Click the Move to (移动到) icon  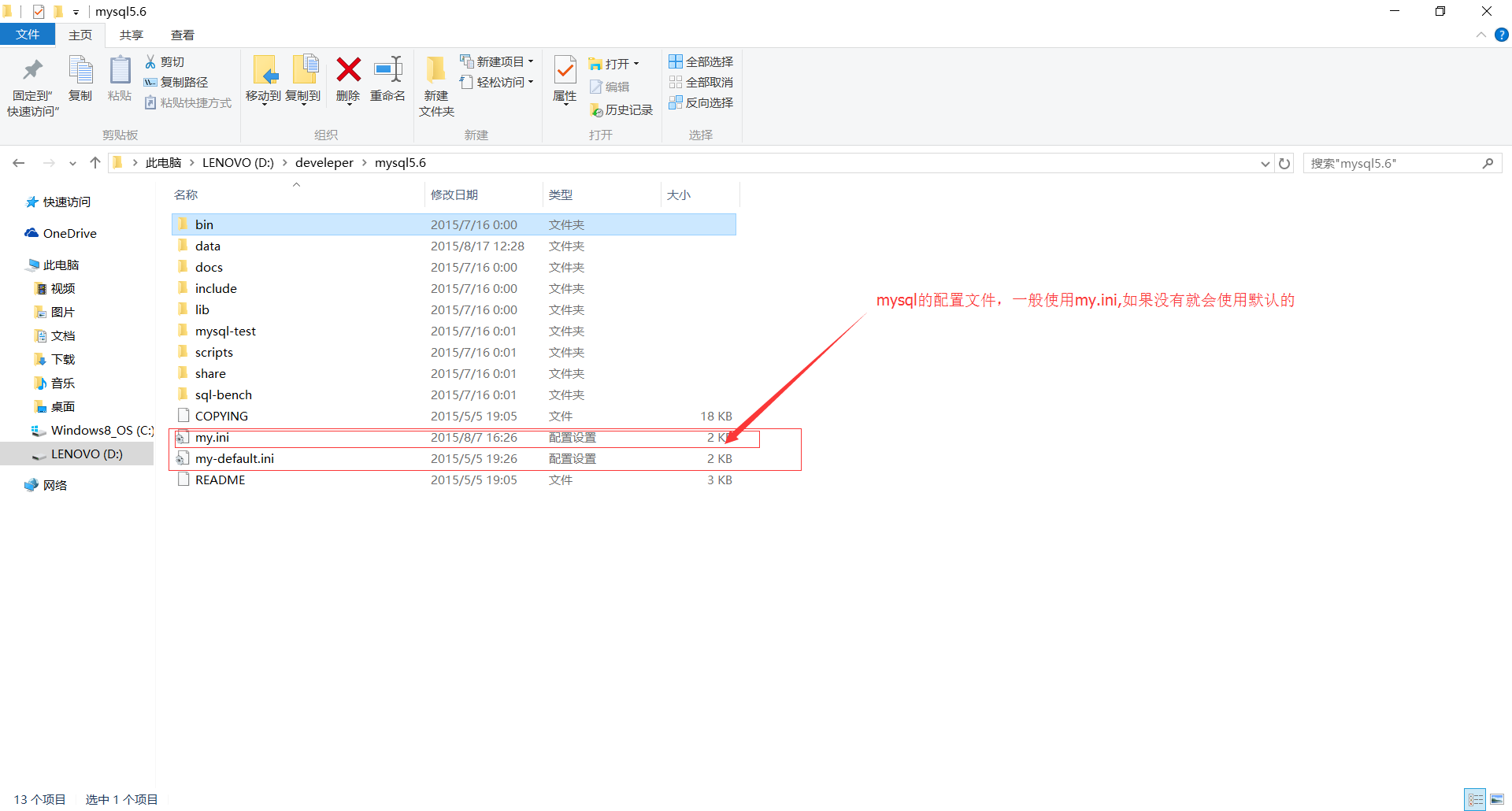(x=265, y=70)
